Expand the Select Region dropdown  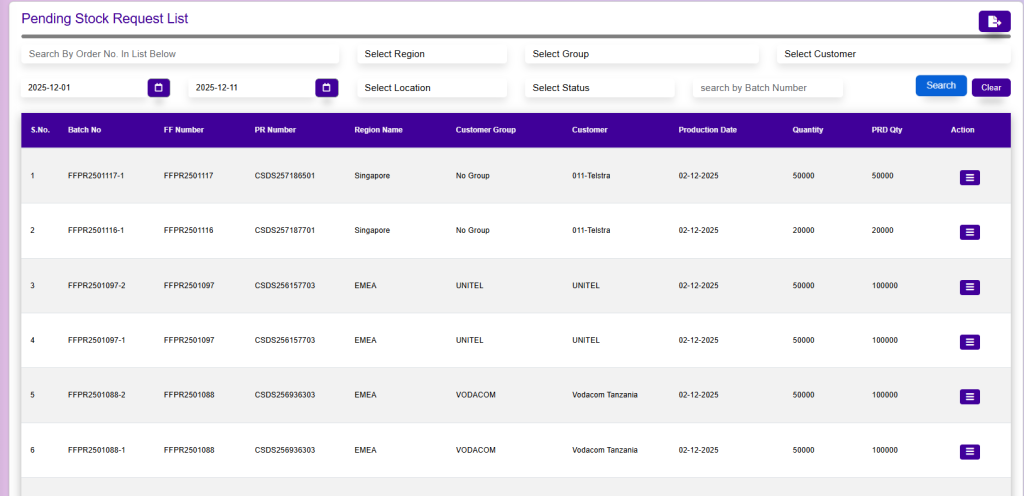[x=432, y=54]
